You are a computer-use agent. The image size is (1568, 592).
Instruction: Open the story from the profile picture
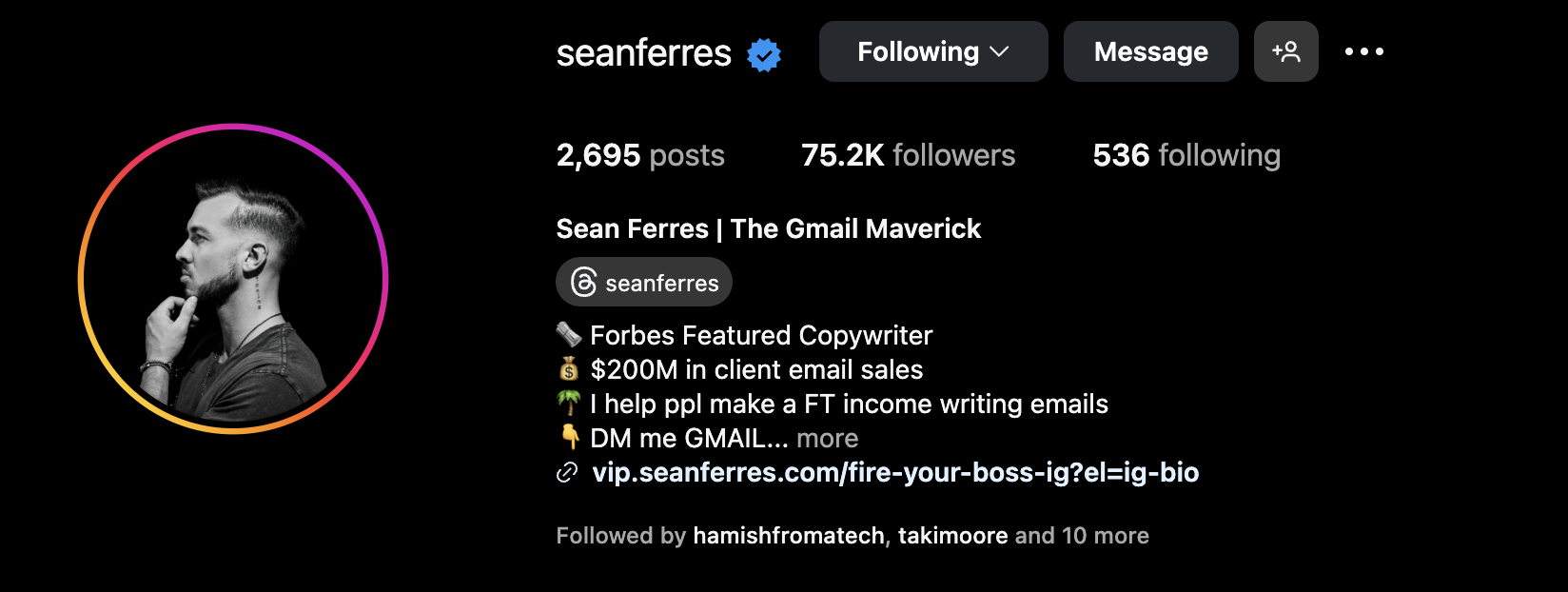click(x=233, y=279)
